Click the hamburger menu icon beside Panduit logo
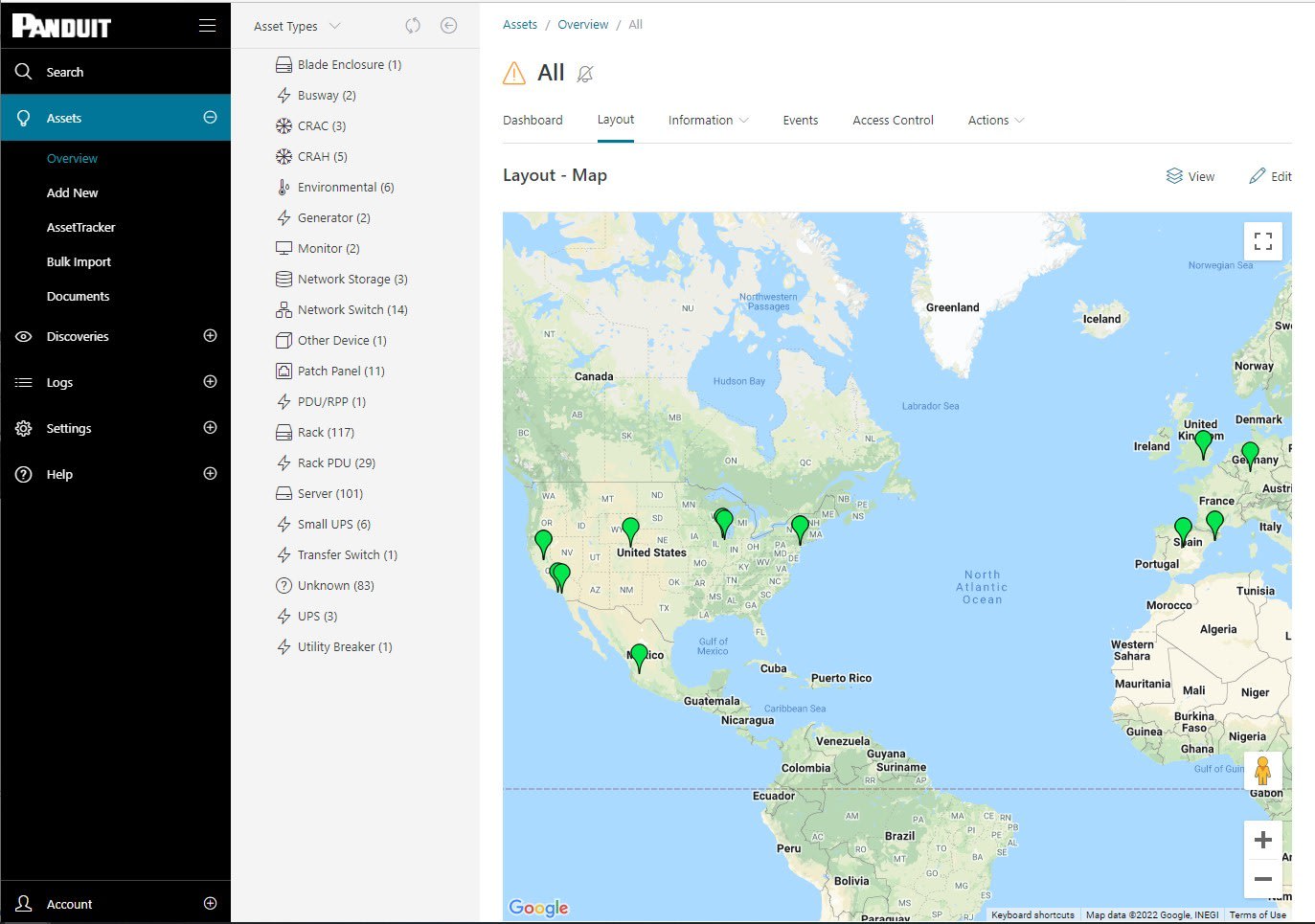Image resolution: width=1315 pixels, height=924 pixels. pyautogui.click(x=207, y=26)
